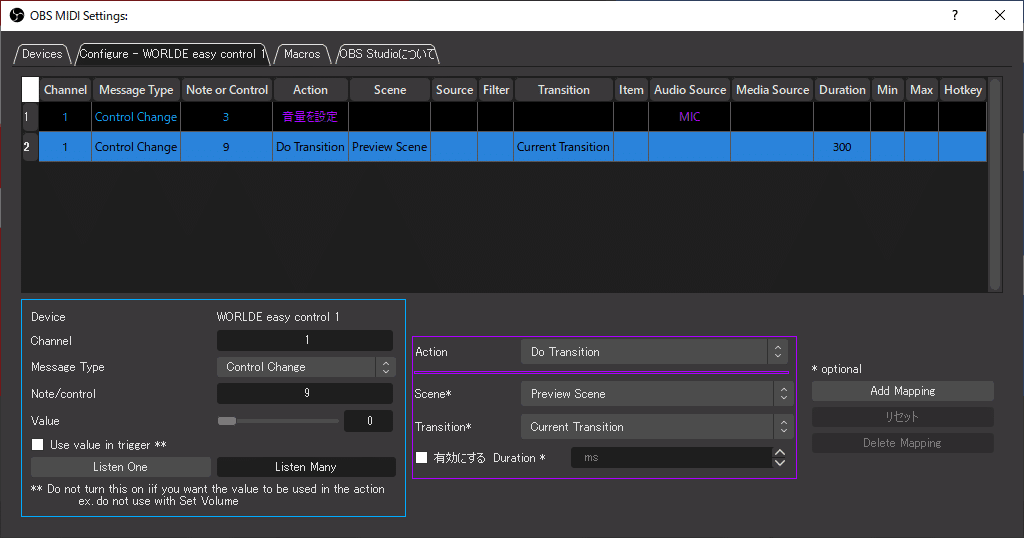Click the Hotkey column header

(x=963, y=90)
